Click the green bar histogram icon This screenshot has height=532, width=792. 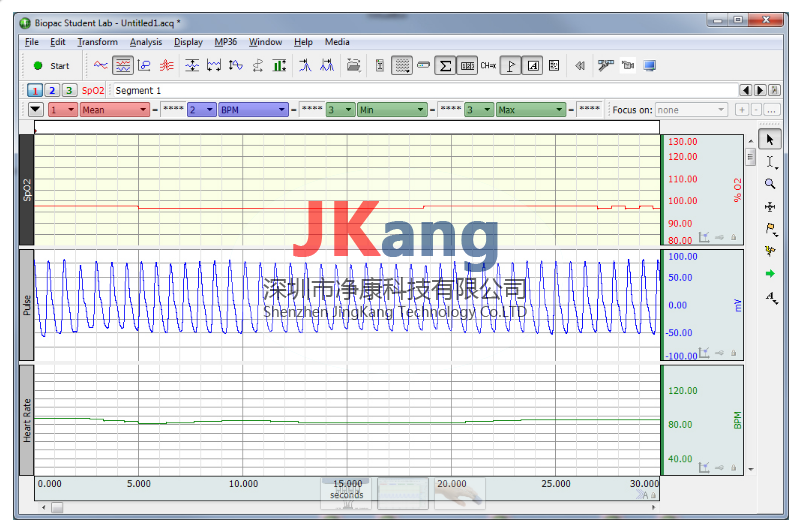279,65
